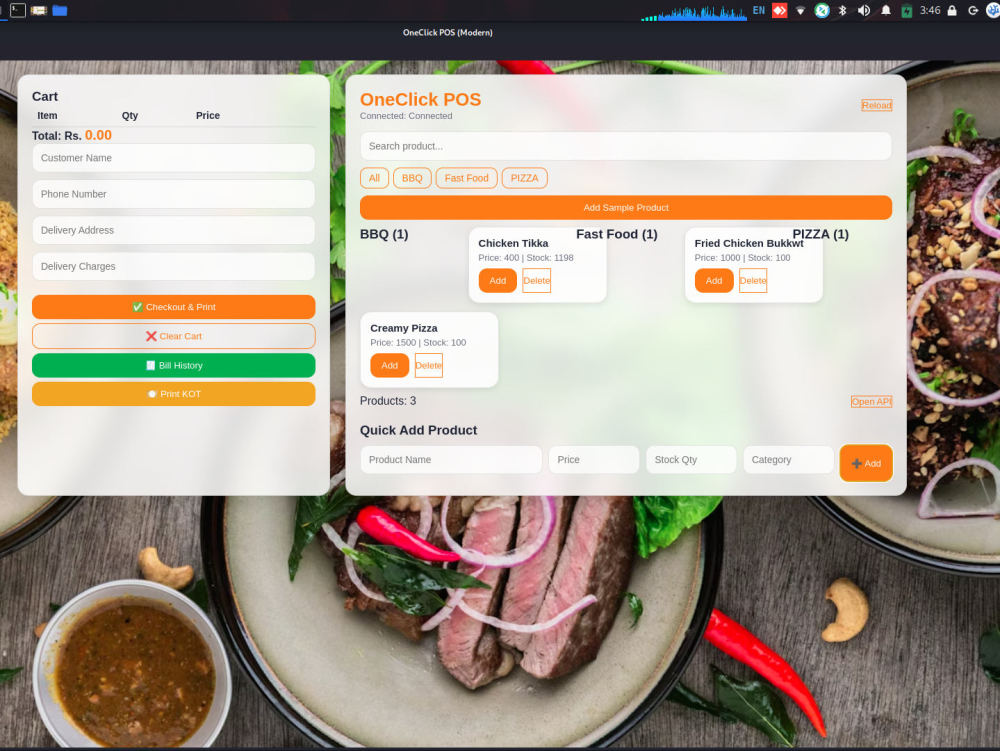Viewport: 1000px width, 751px height.
Task: Switch the EN keyboard layout indicator
Action: point(758,10)
